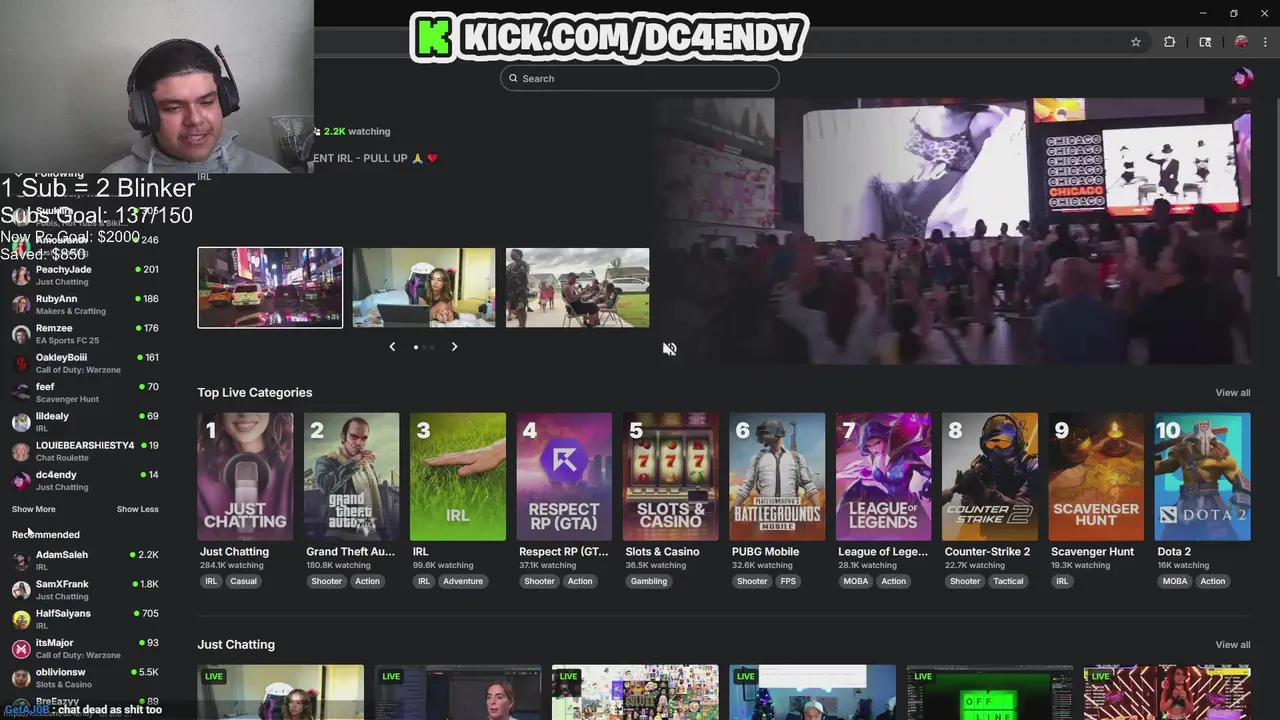1280x720 pixels.
Task: Click the FPS tag under PUBG Mobile
Action: [788, 581]
